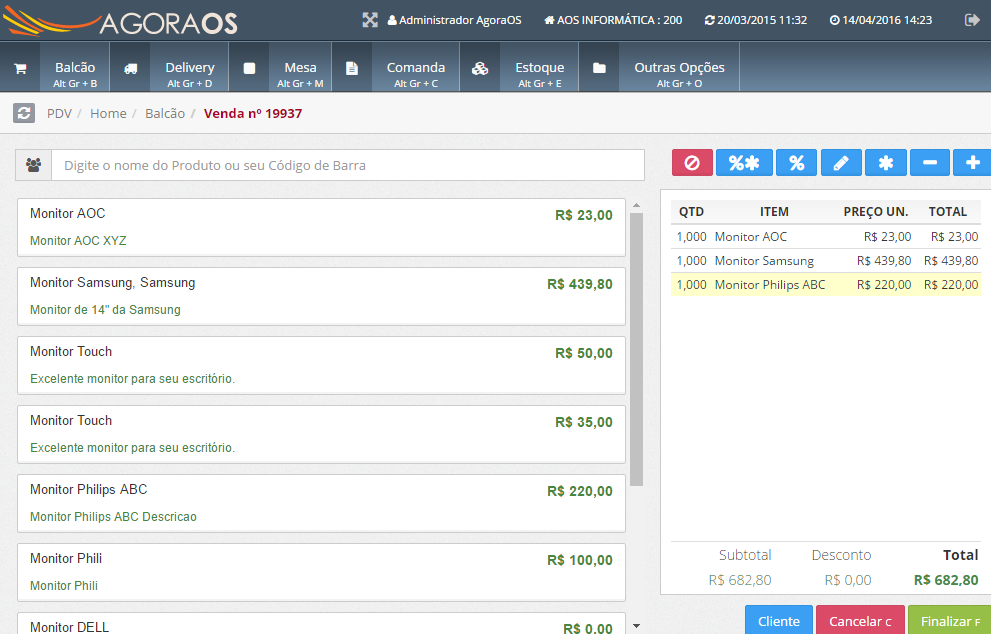The height and width of the screenshot is (634, 991).
Task: Click the PDV breadcrumb link
Action: tap(59, 114)
